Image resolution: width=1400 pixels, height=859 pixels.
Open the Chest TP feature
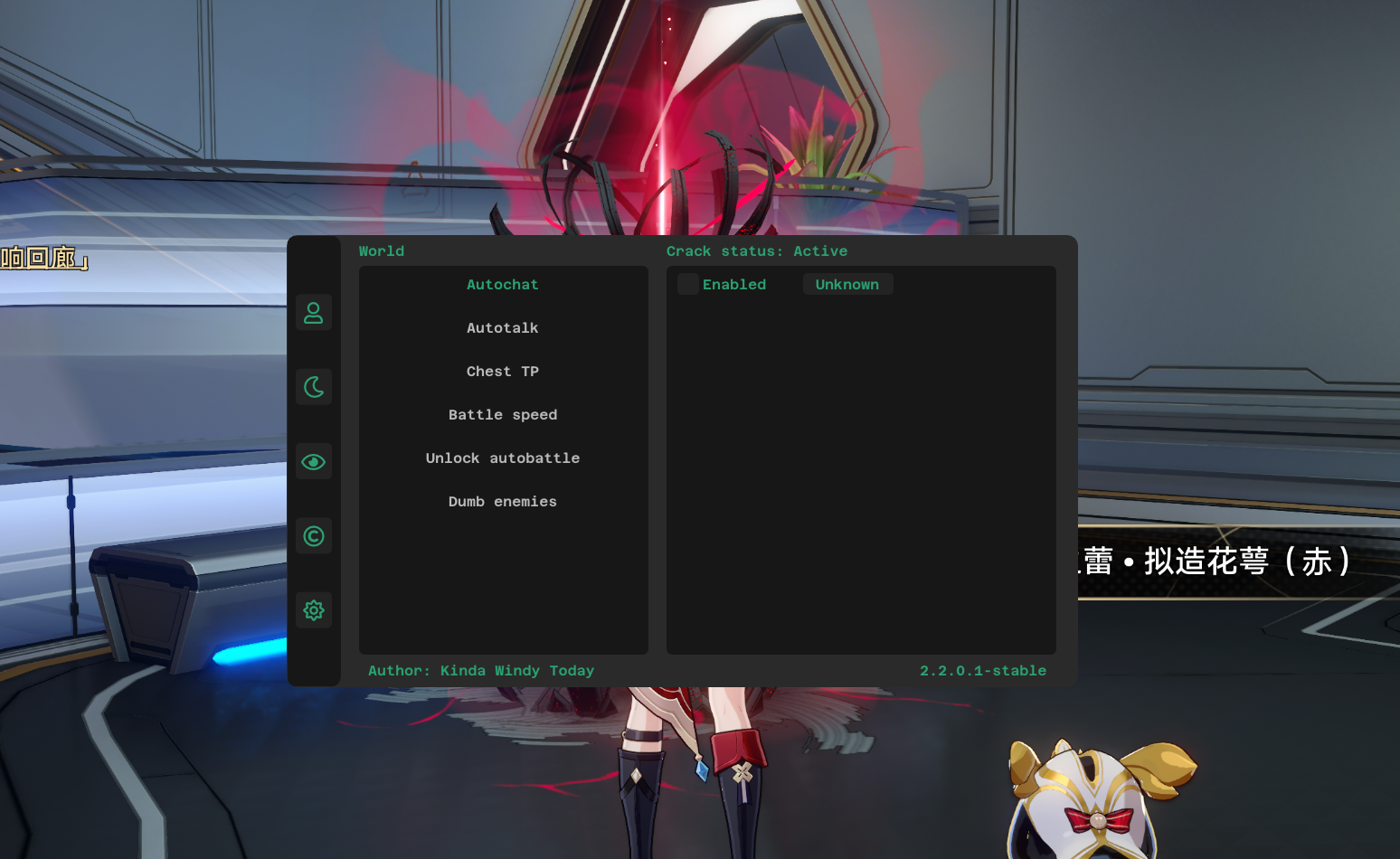coord(502,371)
